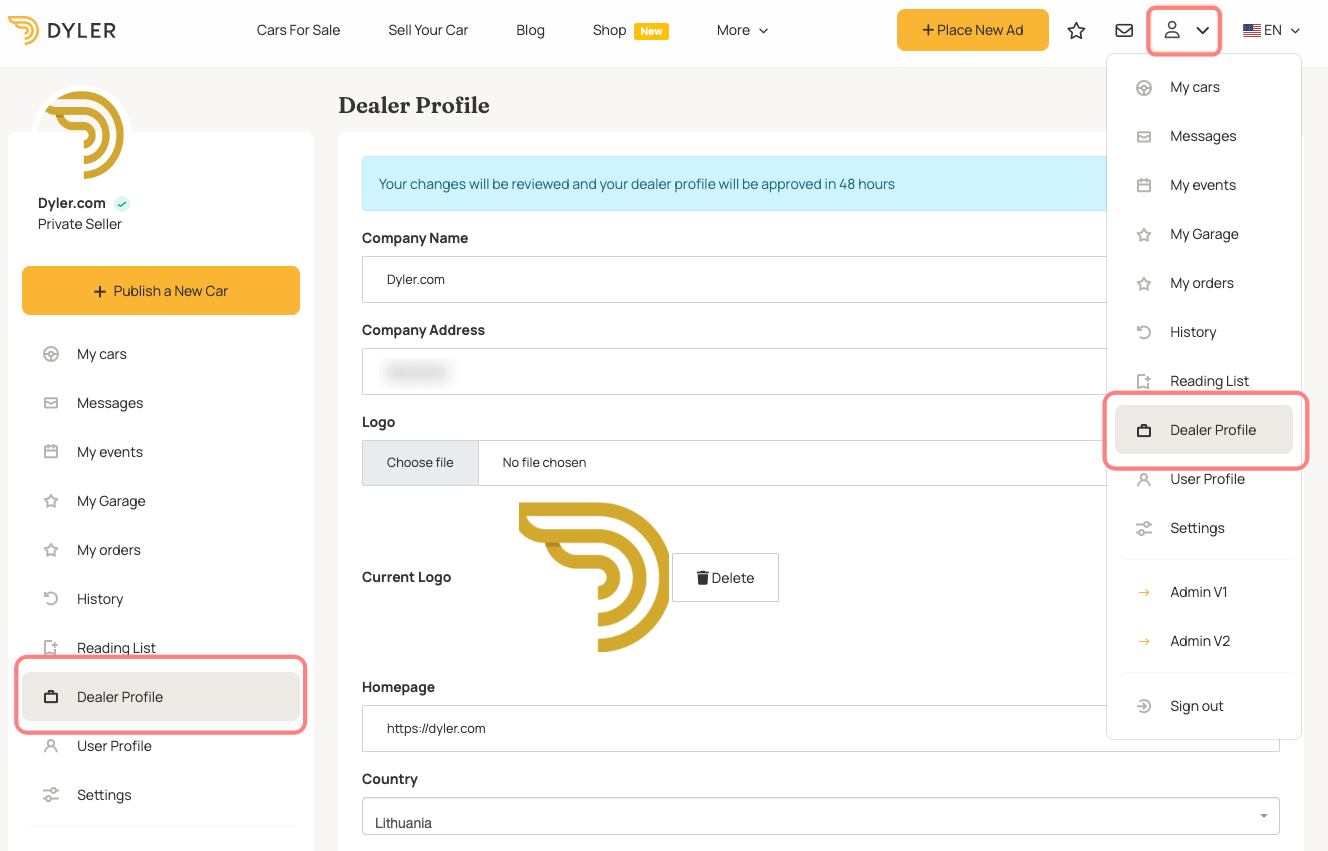Screen dimensions: 1328x851
Task: Click sliders icon beside sidebar Settings
Action: 51,795
